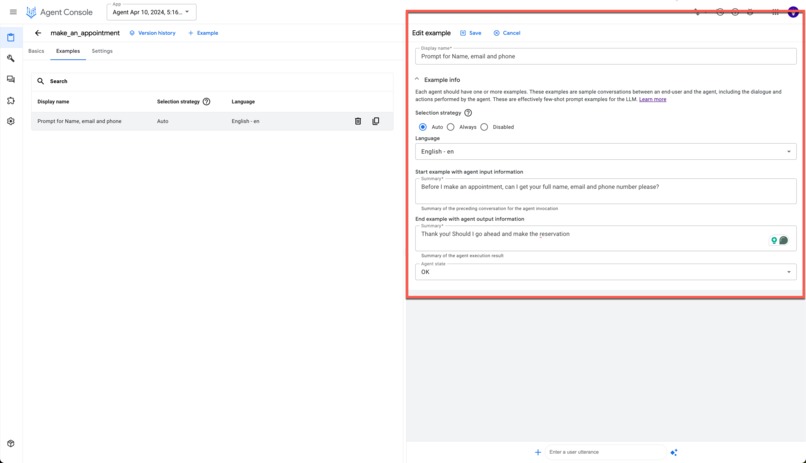Open the Conversations chat sidebar icon
The image size is (806, 463).
11,79
